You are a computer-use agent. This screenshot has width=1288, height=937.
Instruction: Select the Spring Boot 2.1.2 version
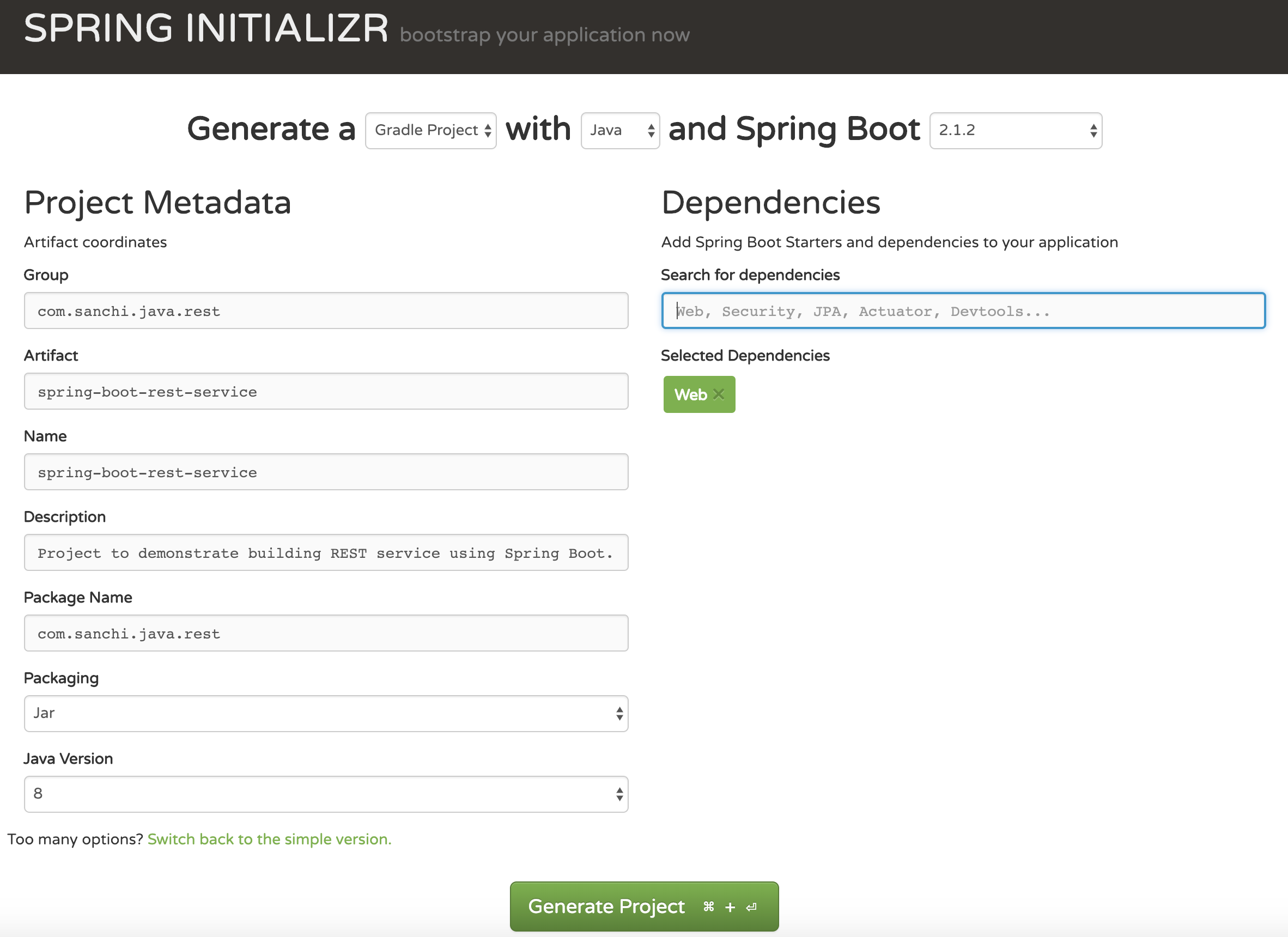tap(1012, 130)
